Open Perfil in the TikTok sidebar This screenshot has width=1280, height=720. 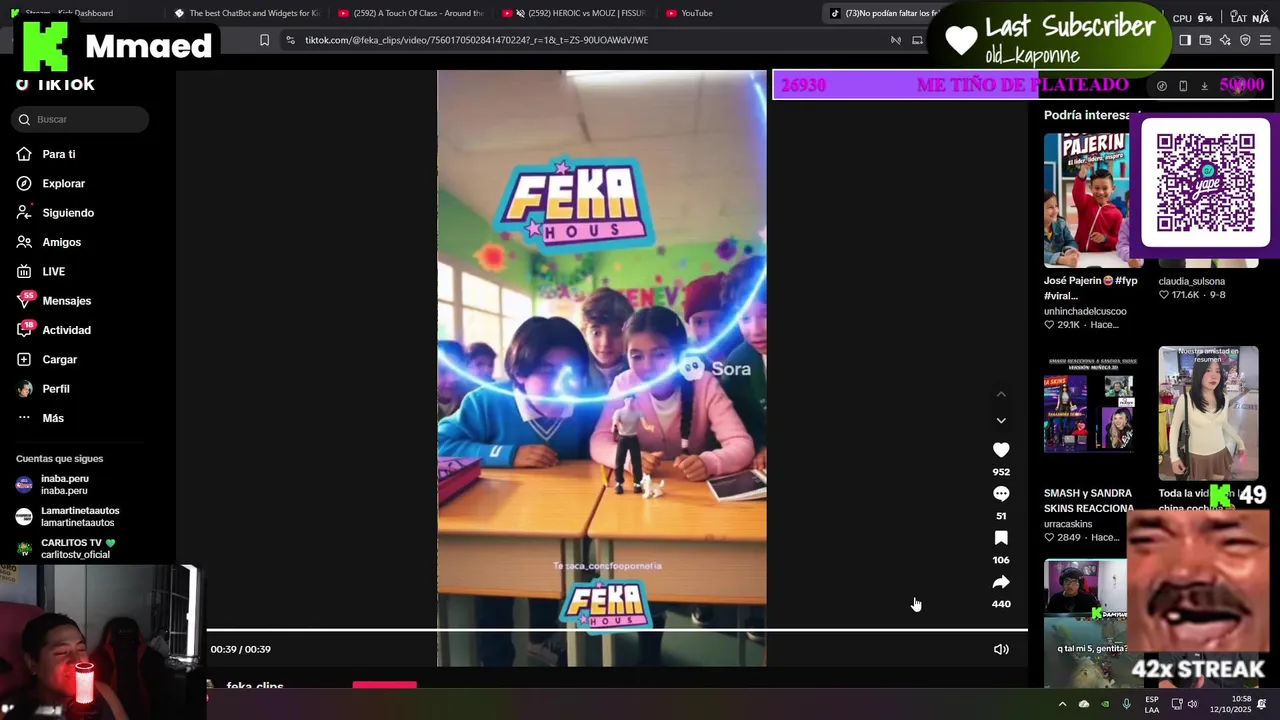point(43,389)
